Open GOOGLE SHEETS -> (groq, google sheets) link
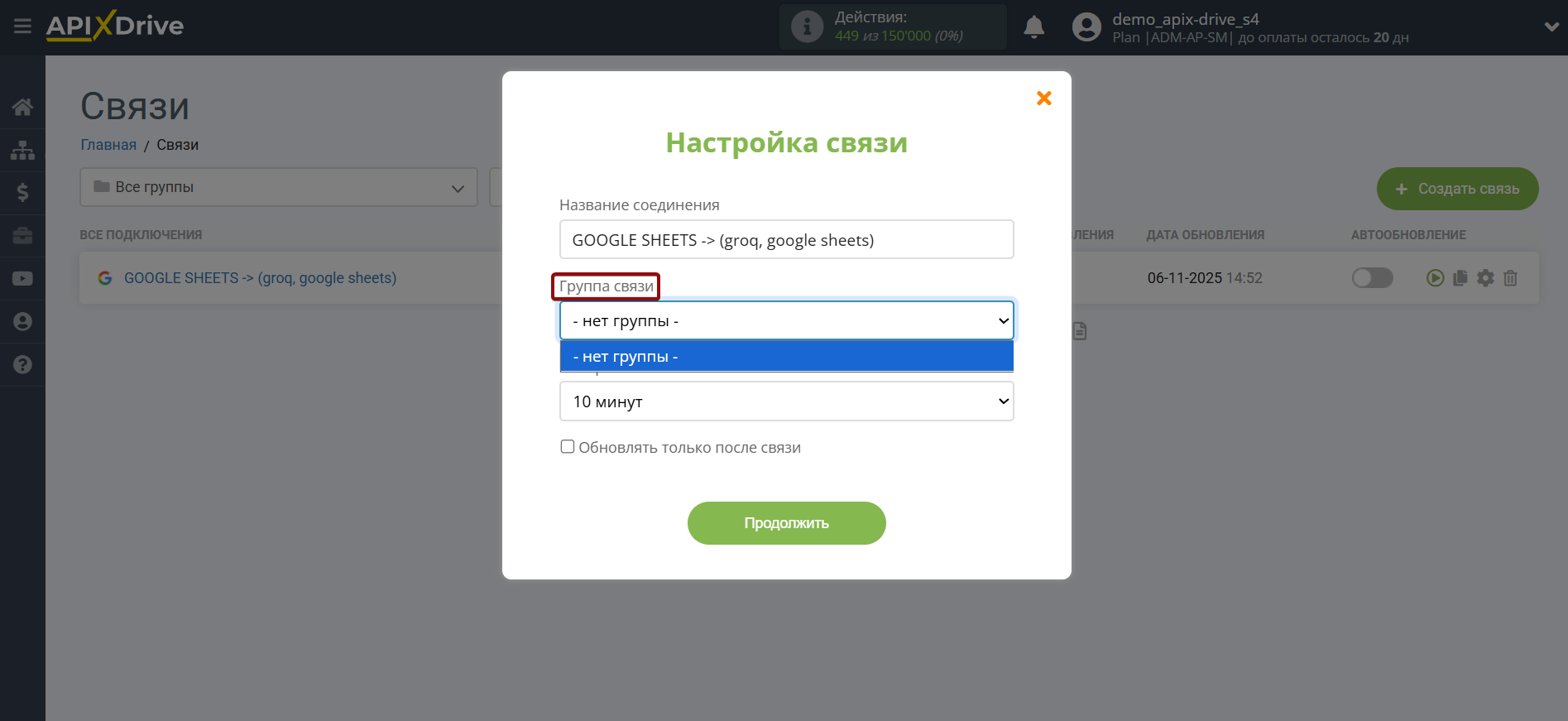1568x721 pixels. point(260,278)
